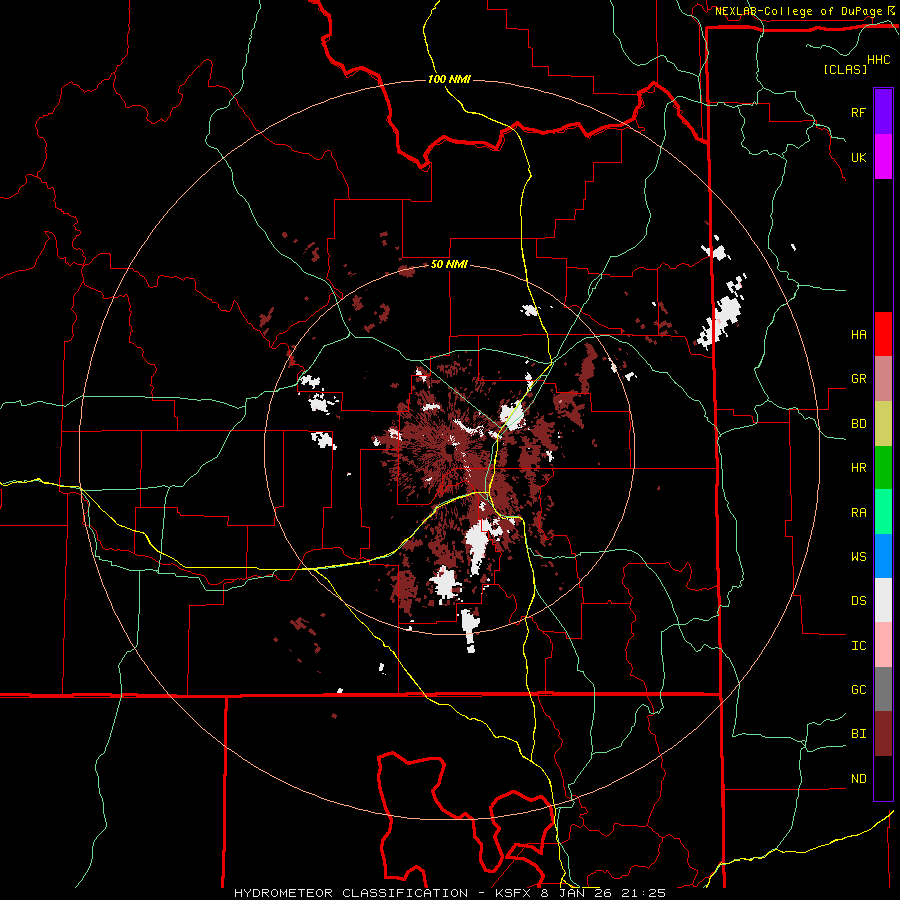
Task: Click the UK magenta legend swatch
Action: 883,157
